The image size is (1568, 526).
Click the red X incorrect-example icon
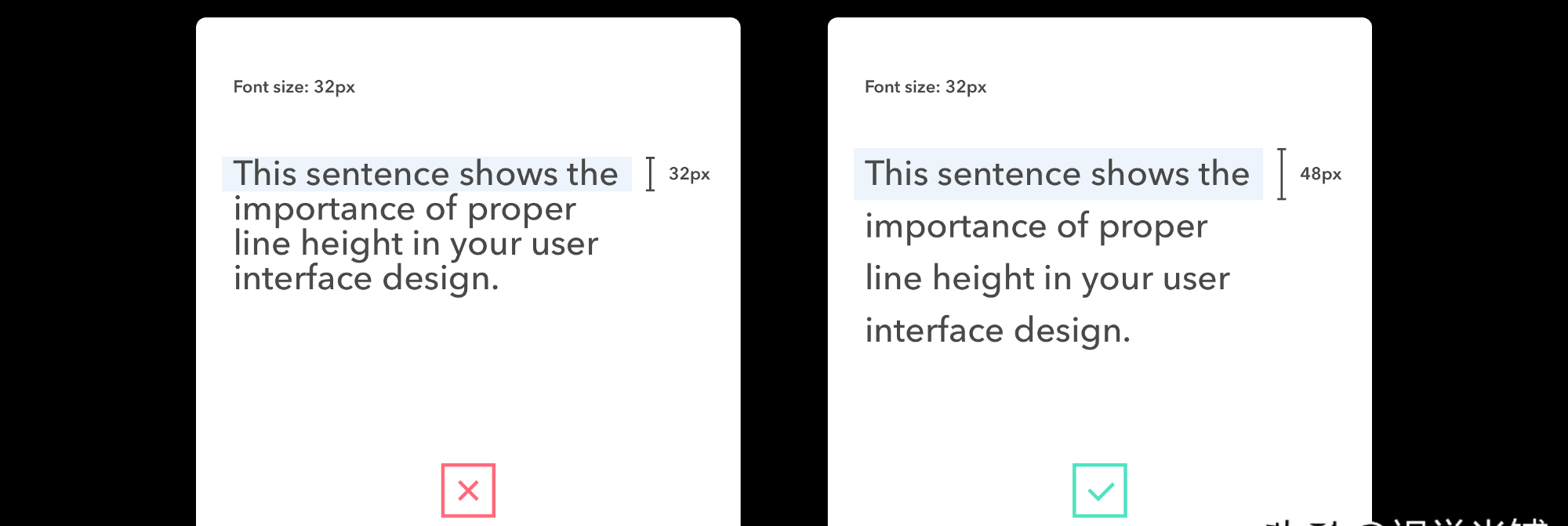point(468,491)
